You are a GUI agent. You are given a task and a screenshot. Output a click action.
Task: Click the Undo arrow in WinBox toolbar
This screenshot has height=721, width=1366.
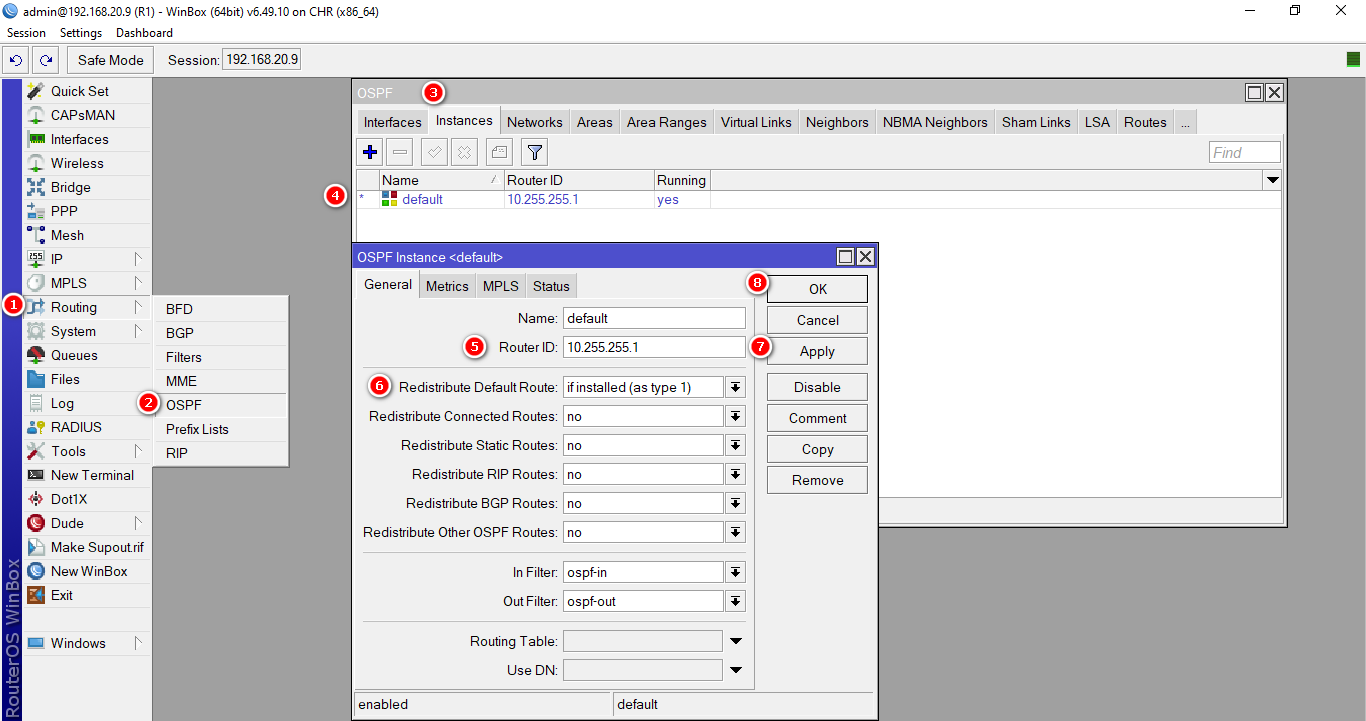(x=17, y=60)
